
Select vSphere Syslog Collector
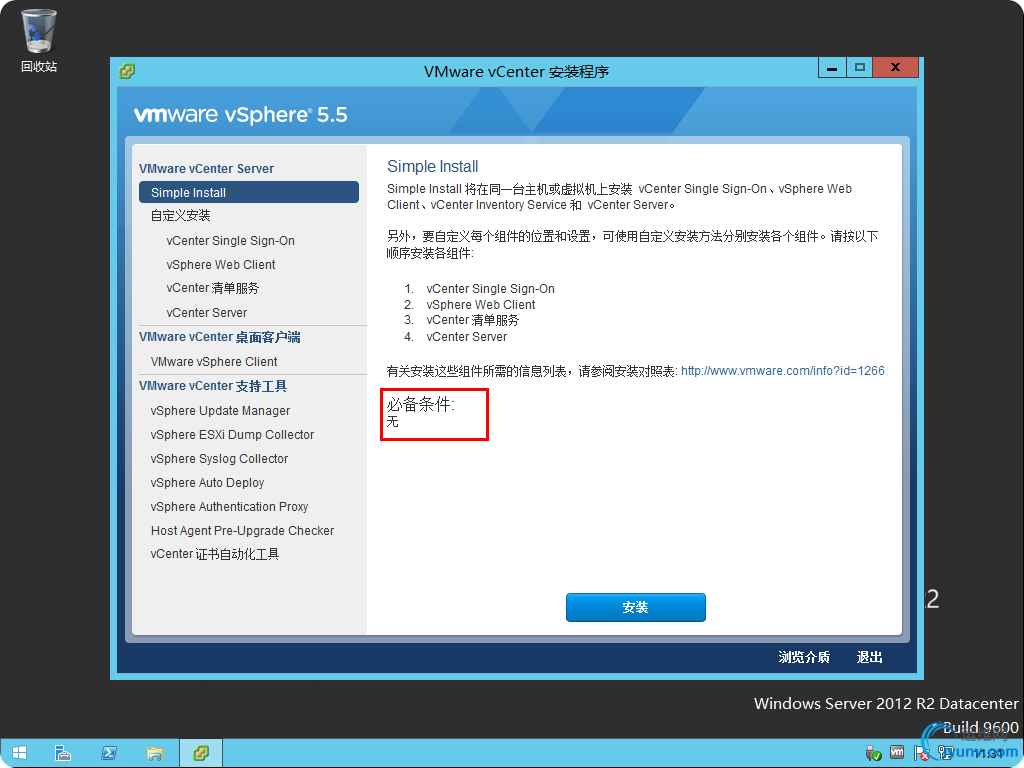click(219, 459)
